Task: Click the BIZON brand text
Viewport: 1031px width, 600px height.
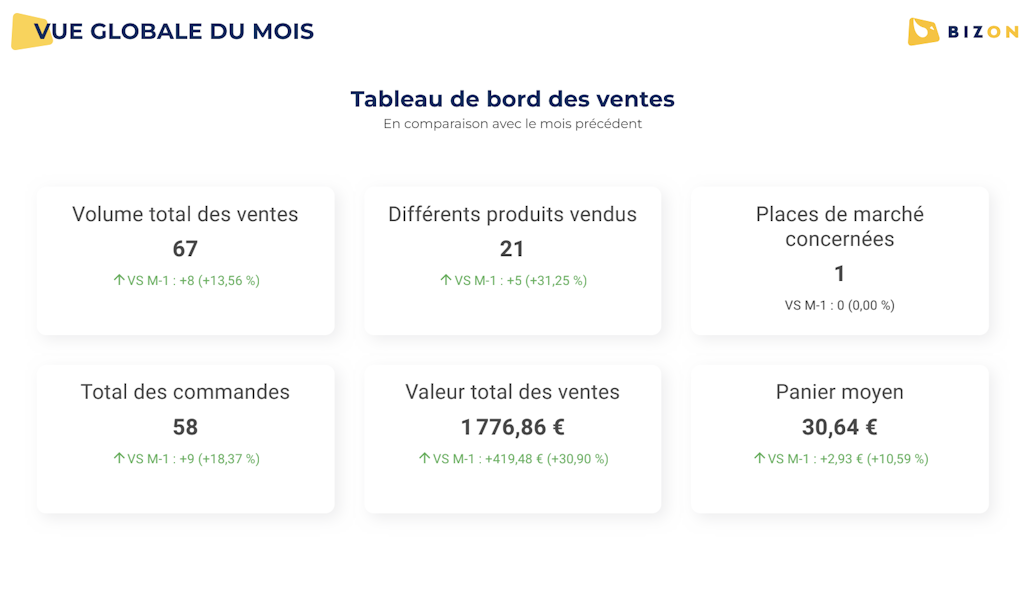Action: [x=983, y=32]
